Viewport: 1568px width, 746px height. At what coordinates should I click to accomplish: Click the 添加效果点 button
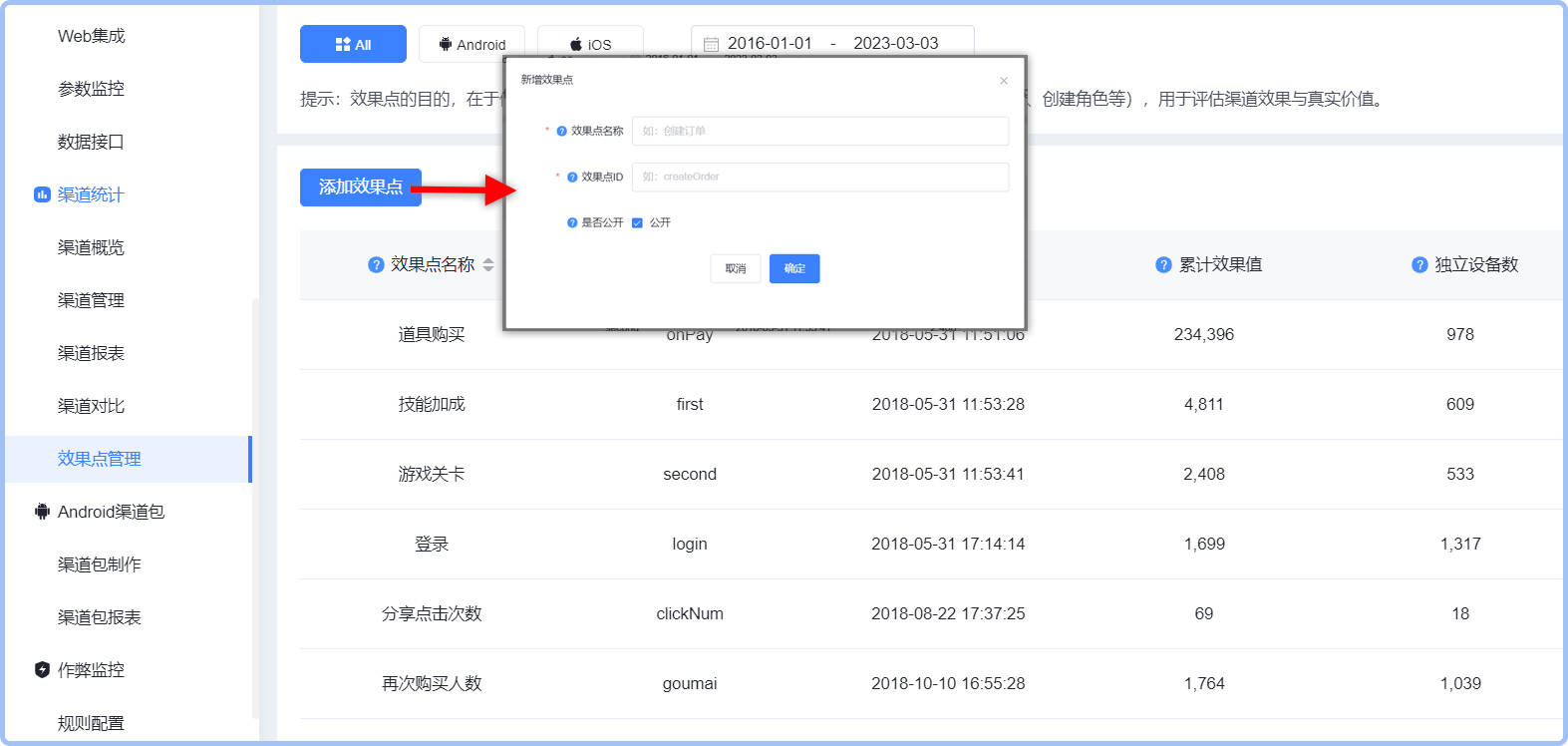[361, 187]
